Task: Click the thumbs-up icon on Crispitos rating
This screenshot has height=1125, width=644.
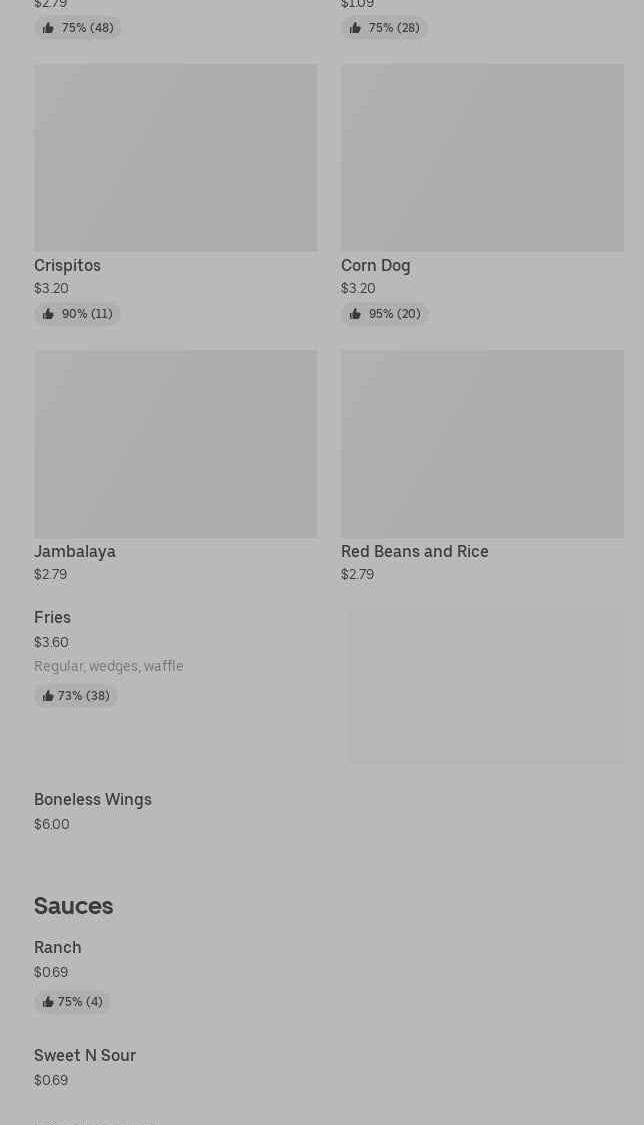Action: tap(48, 314)
